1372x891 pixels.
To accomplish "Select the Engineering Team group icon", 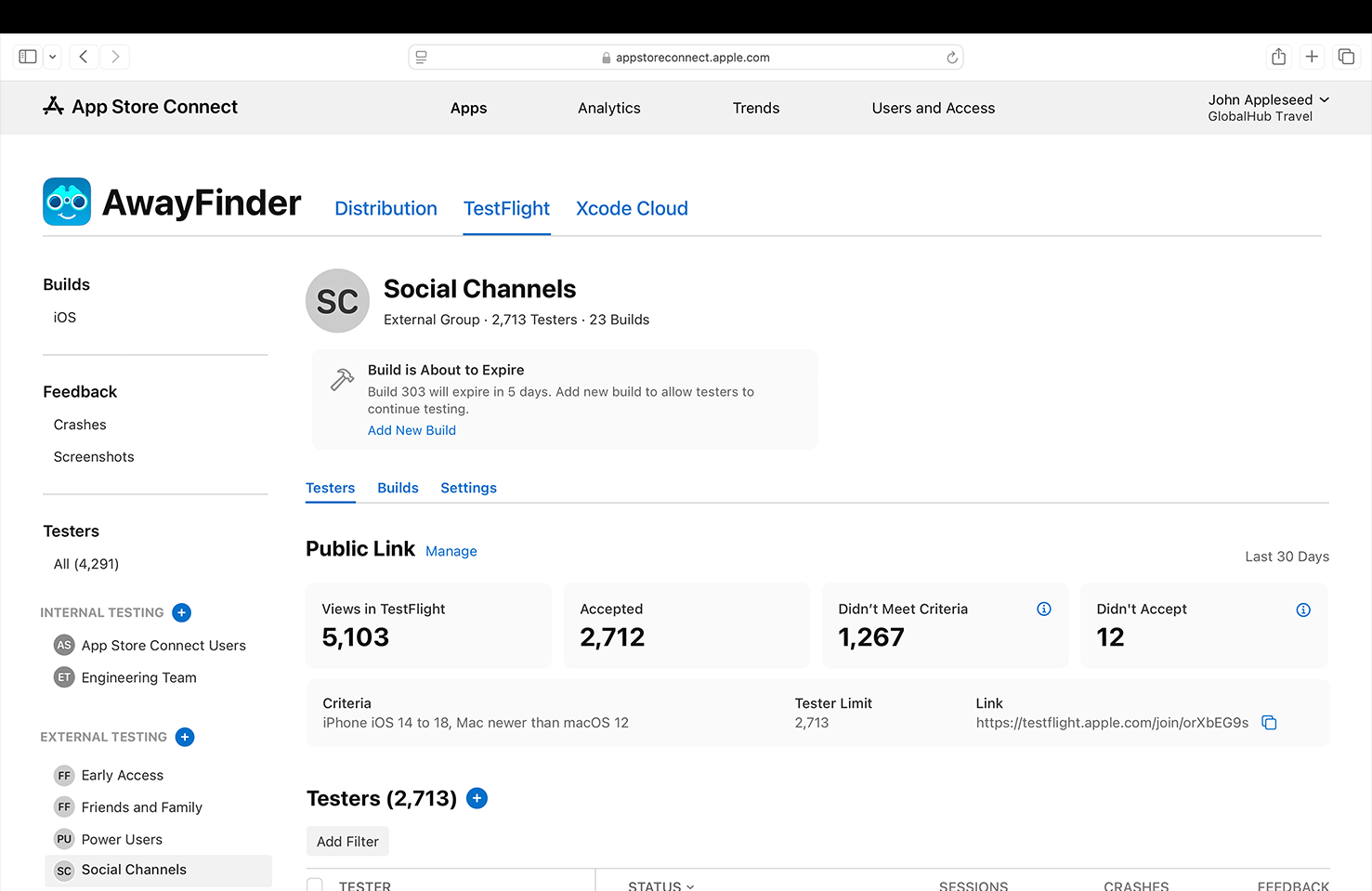I will (x=63, y=677).
